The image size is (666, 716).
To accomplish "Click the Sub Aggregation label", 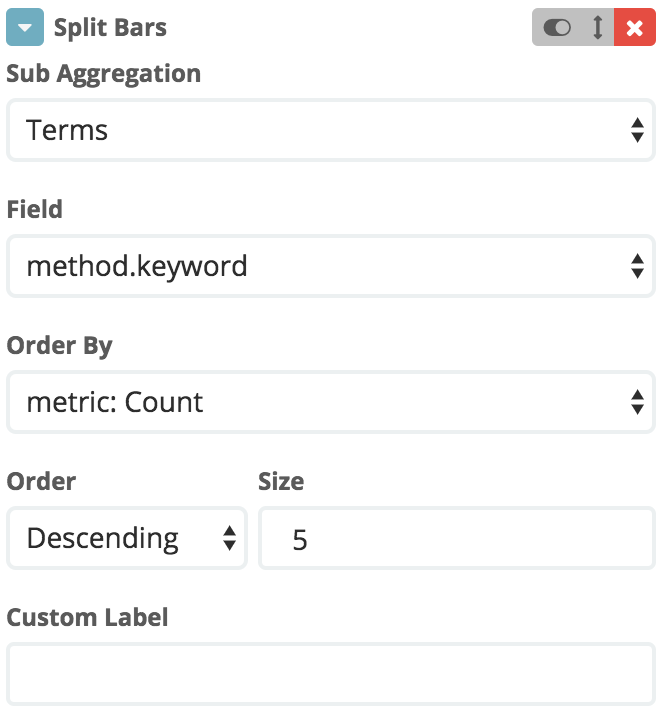I will 104,74.
